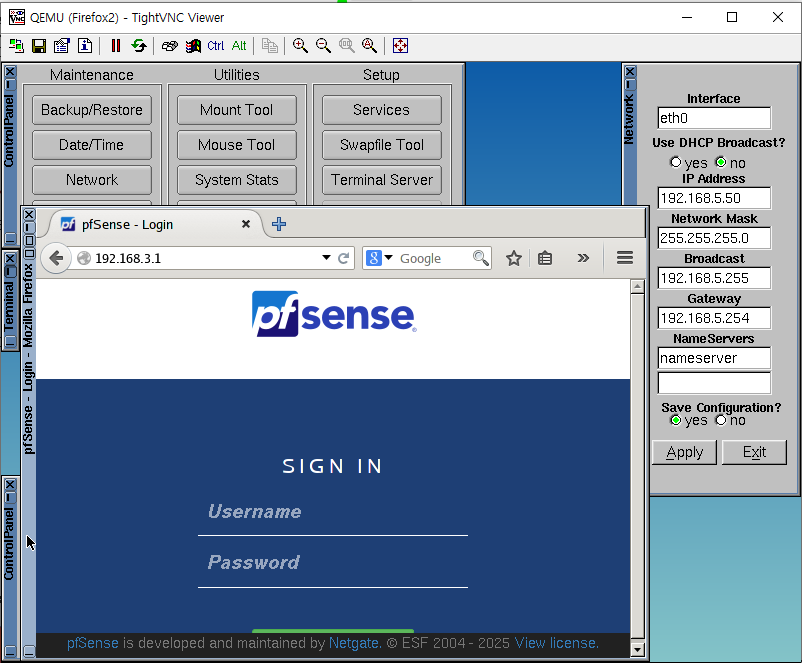The height and width of the screenshot is (663, 802).
Task: Expand the toolbar overflow chevron
Action: tap(583, 258)
